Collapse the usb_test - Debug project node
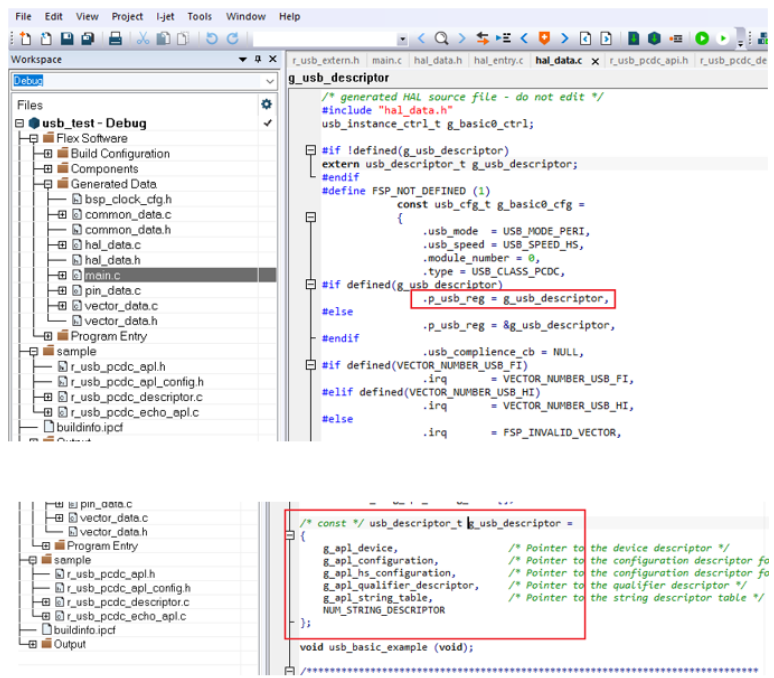Screen dimensions: 774x678 (x=19, y=123)
